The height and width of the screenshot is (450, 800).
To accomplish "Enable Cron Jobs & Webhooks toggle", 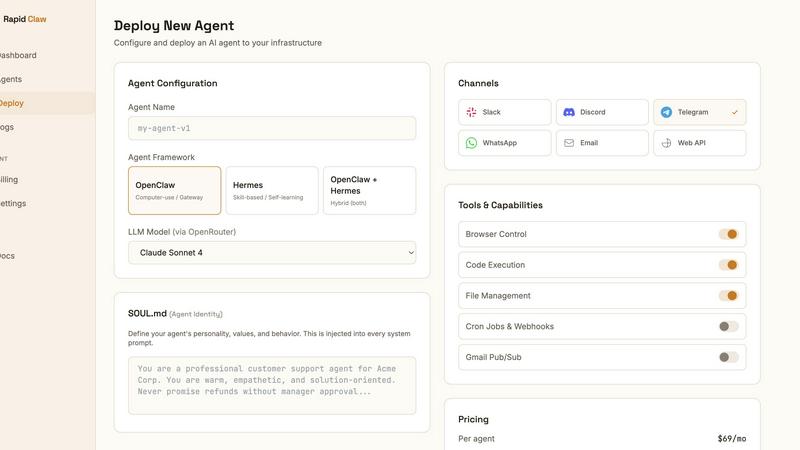I will pyautogui.click(x=728, y=327).
